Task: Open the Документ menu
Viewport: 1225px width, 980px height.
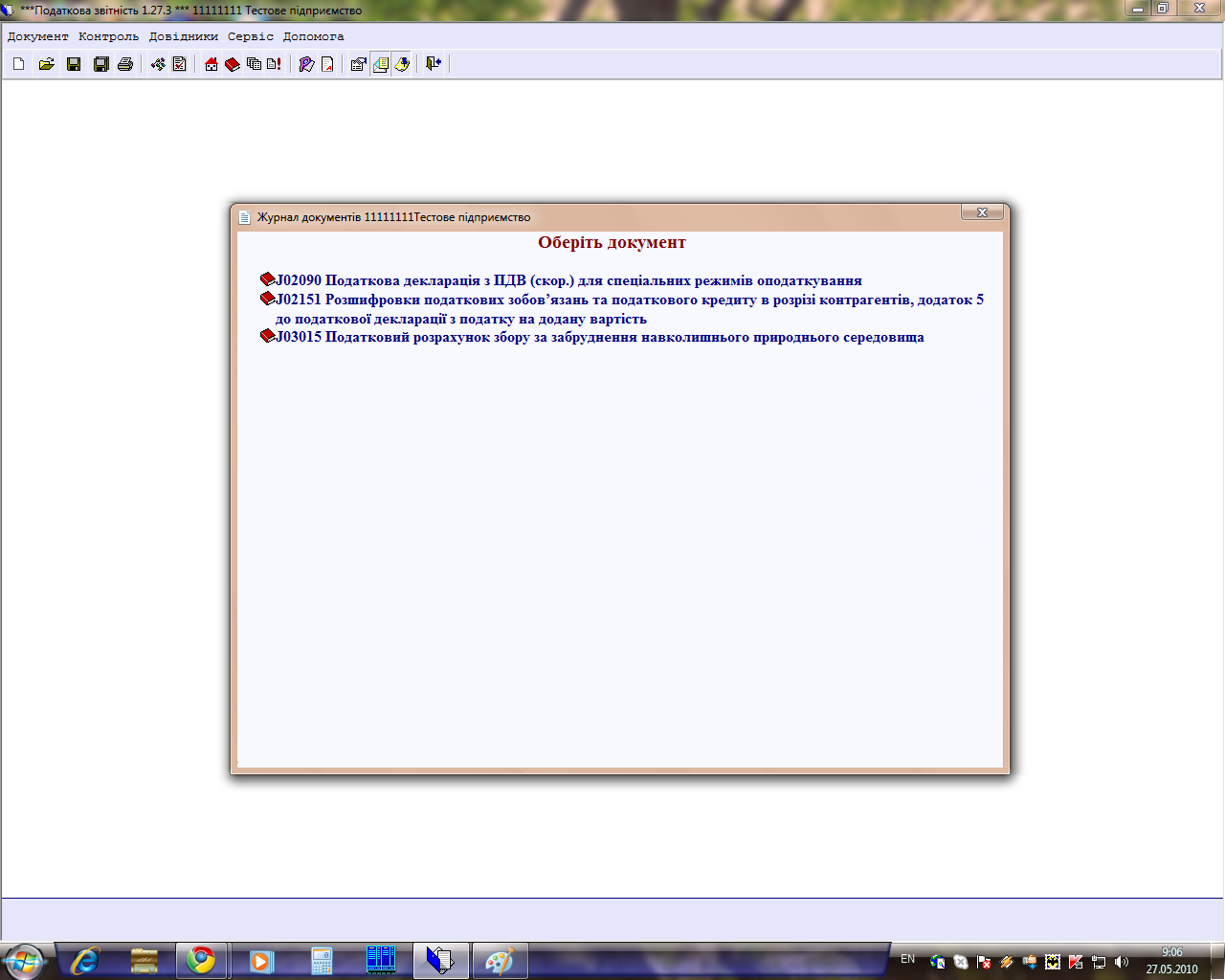Action: click(38, 36)
